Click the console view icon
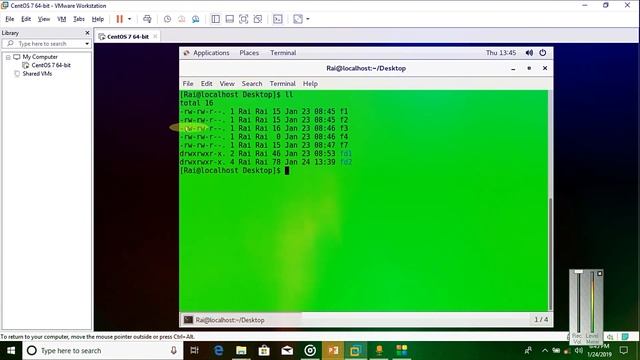Viewport: 640px width, 360px height. pos(278,19)
